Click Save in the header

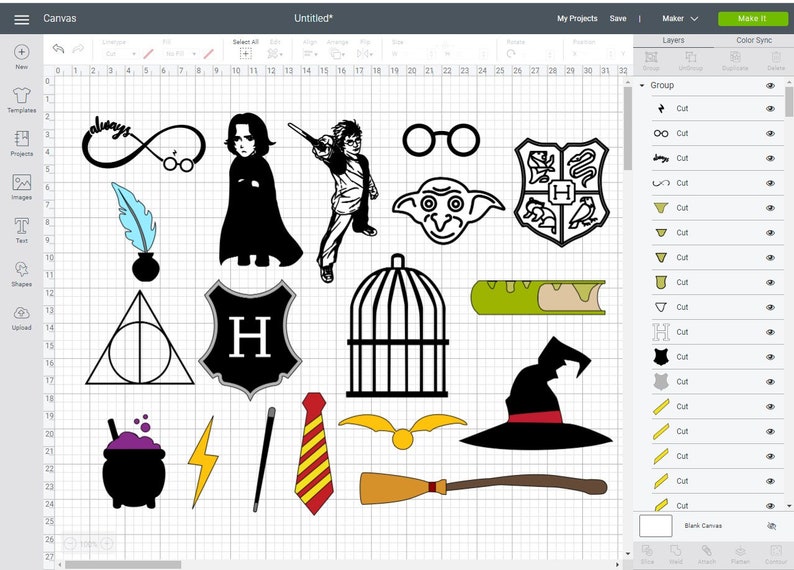(618, 18)
